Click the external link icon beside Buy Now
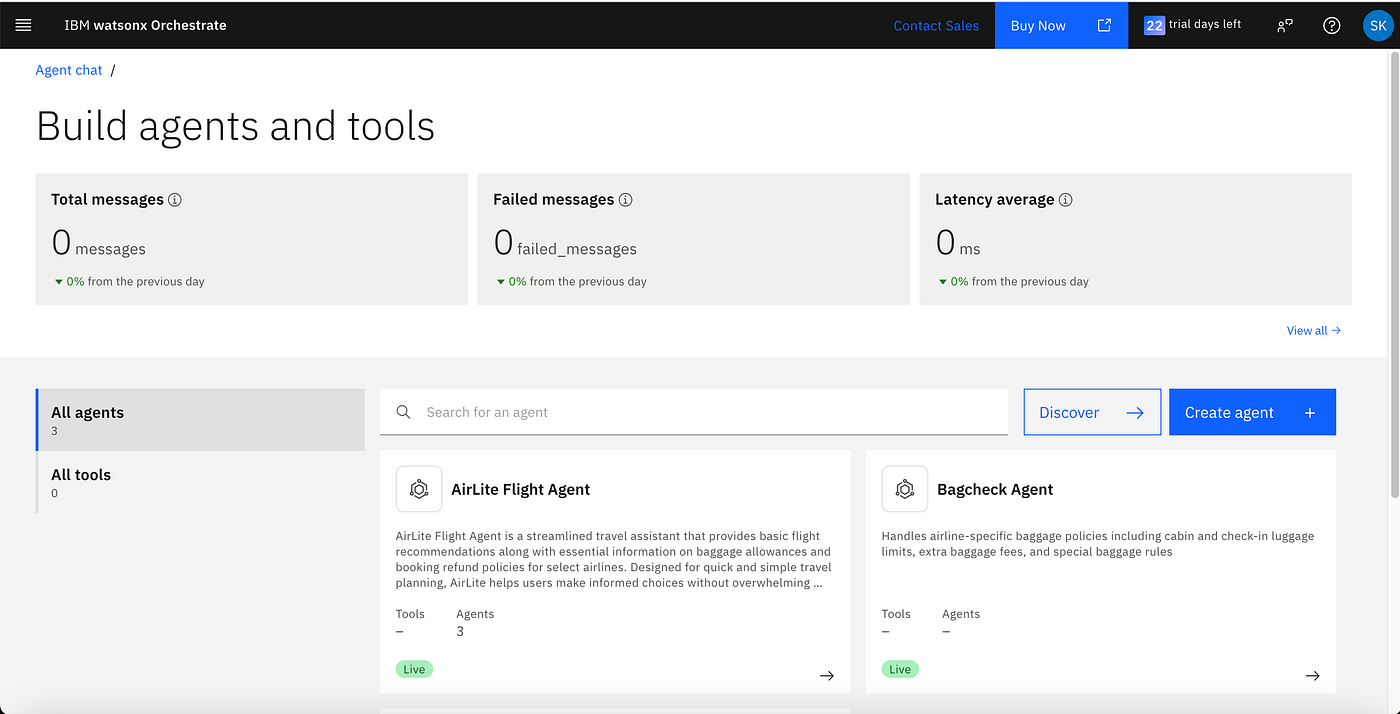 (1104, 25)
